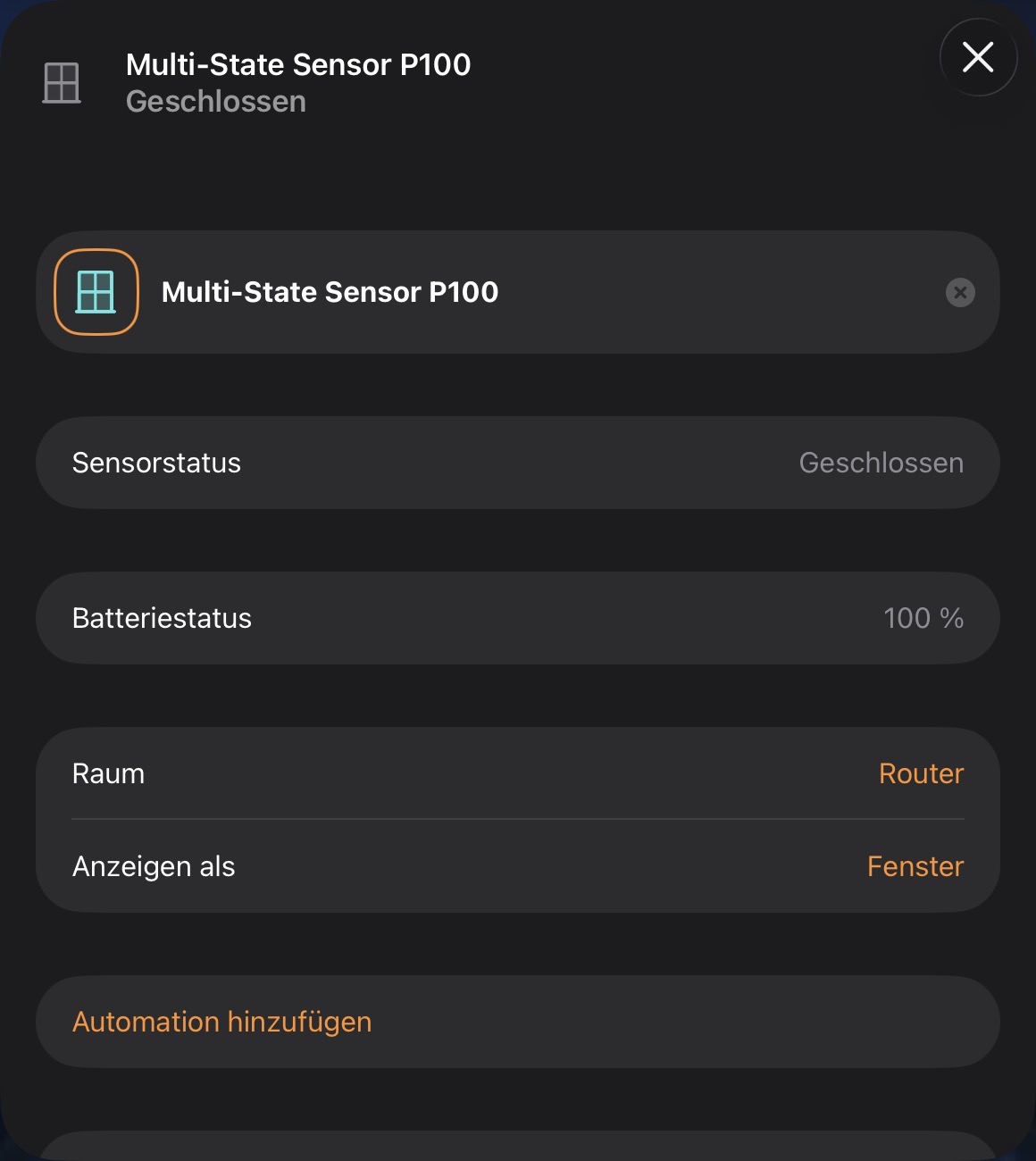1036x1161 pixels.
Task: Click the grey window icon in header
Action: pos(62,83)
